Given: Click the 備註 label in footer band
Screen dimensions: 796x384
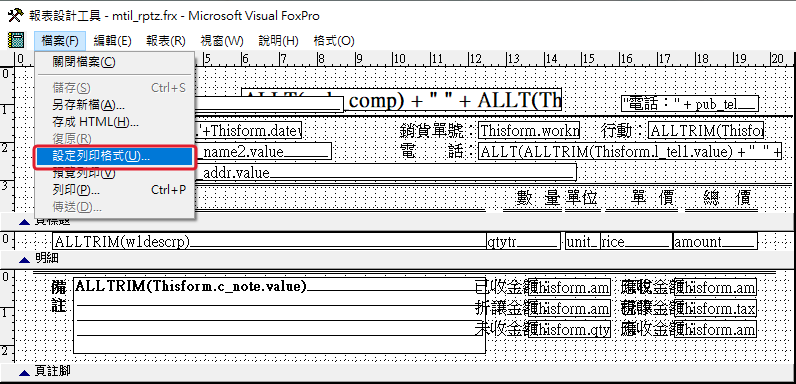Looking at the screenshot, I should [59, 296].
